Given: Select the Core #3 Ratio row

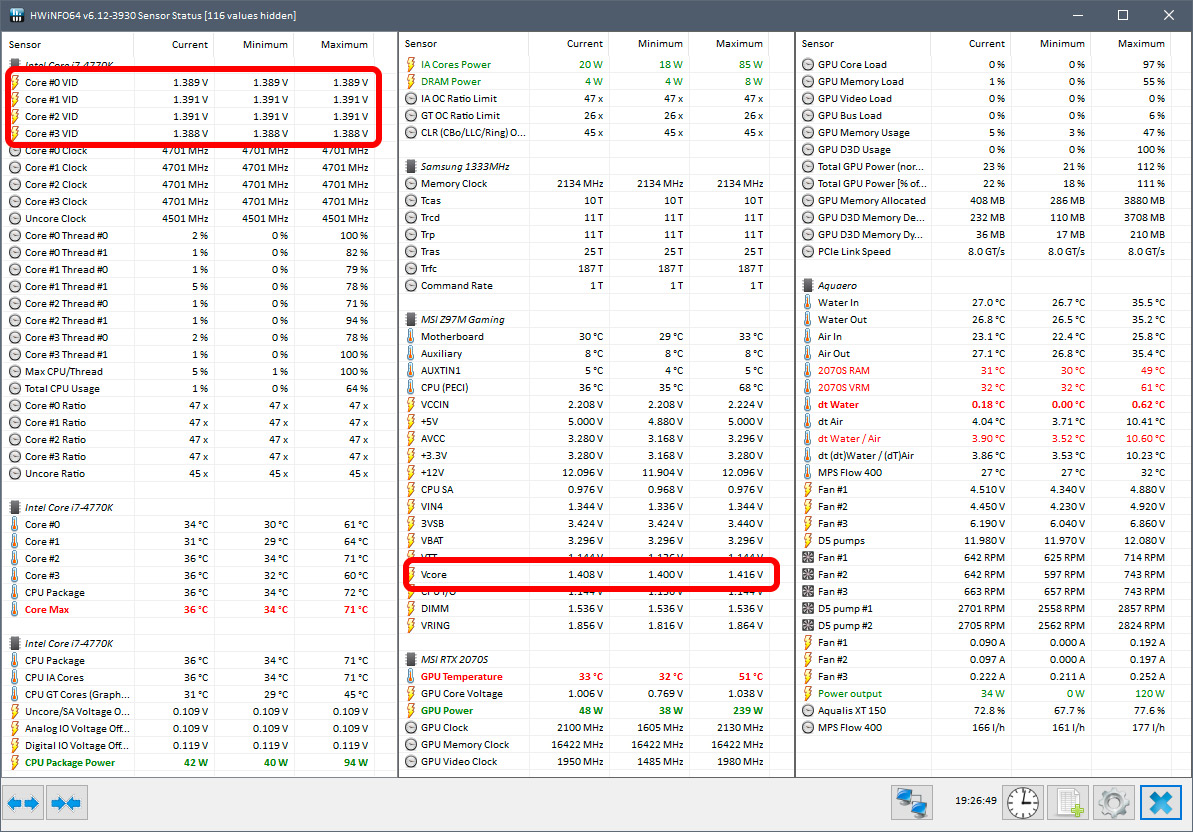Looking at the screenshot, I should coord(189,456).
